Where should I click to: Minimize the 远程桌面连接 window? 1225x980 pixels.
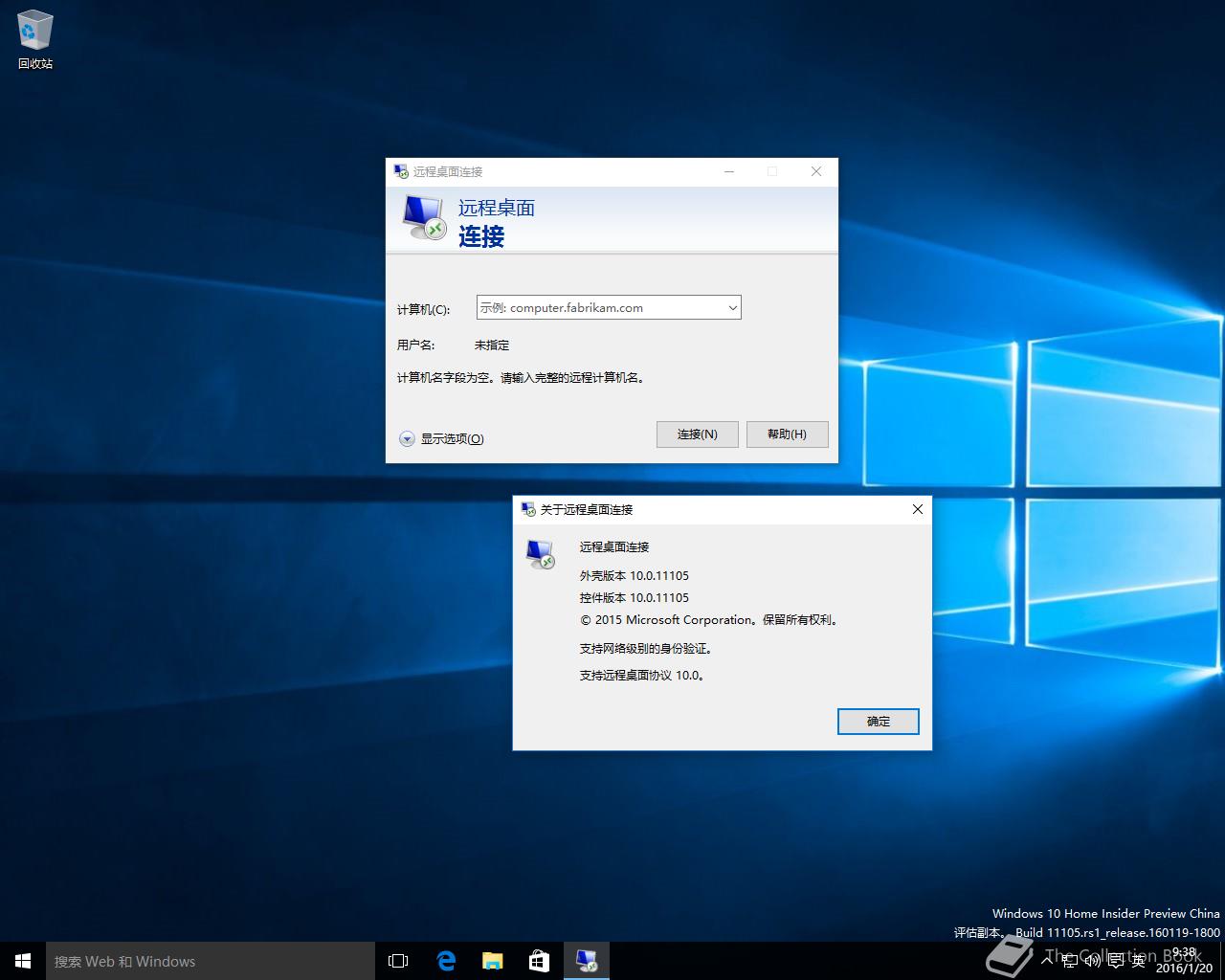[729, 171]
